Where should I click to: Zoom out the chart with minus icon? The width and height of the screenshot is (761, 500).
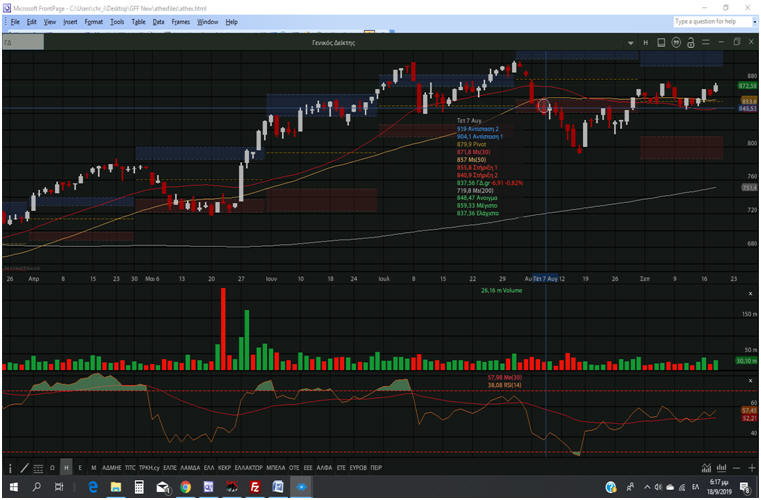(x=737, y=468)
